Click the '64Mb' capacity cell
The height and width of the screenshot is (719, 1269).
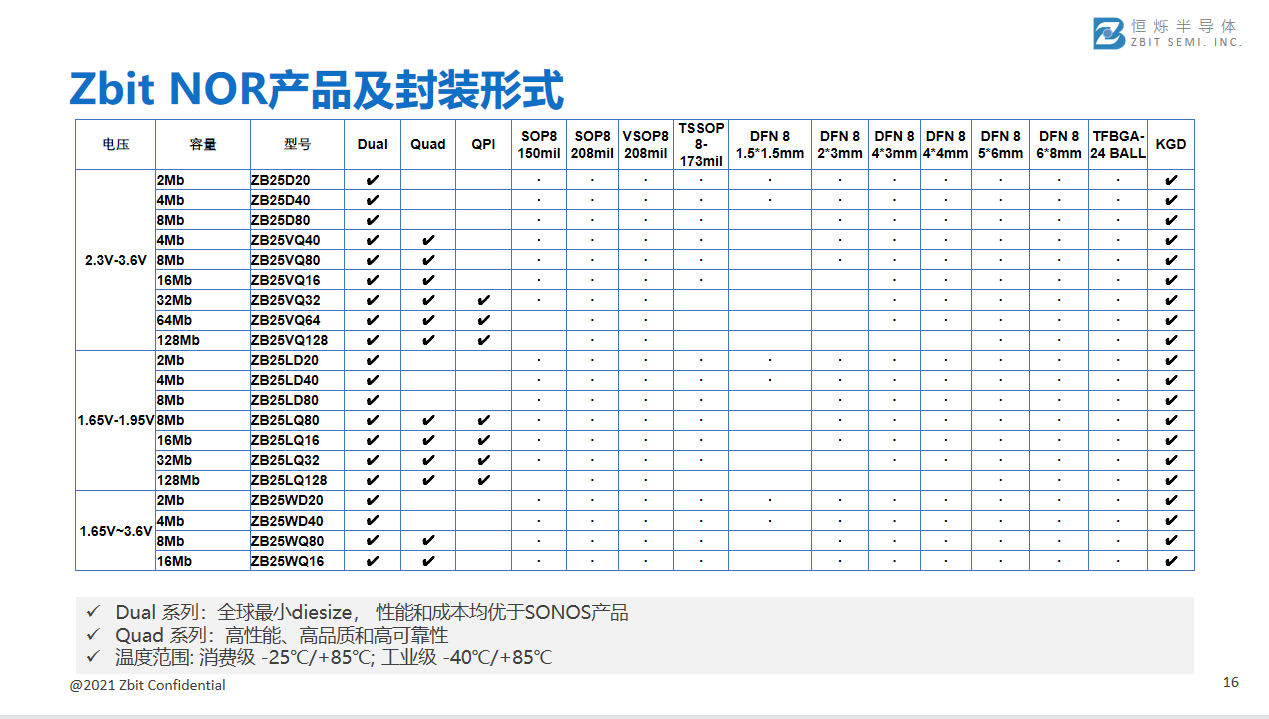pos(203,320)
